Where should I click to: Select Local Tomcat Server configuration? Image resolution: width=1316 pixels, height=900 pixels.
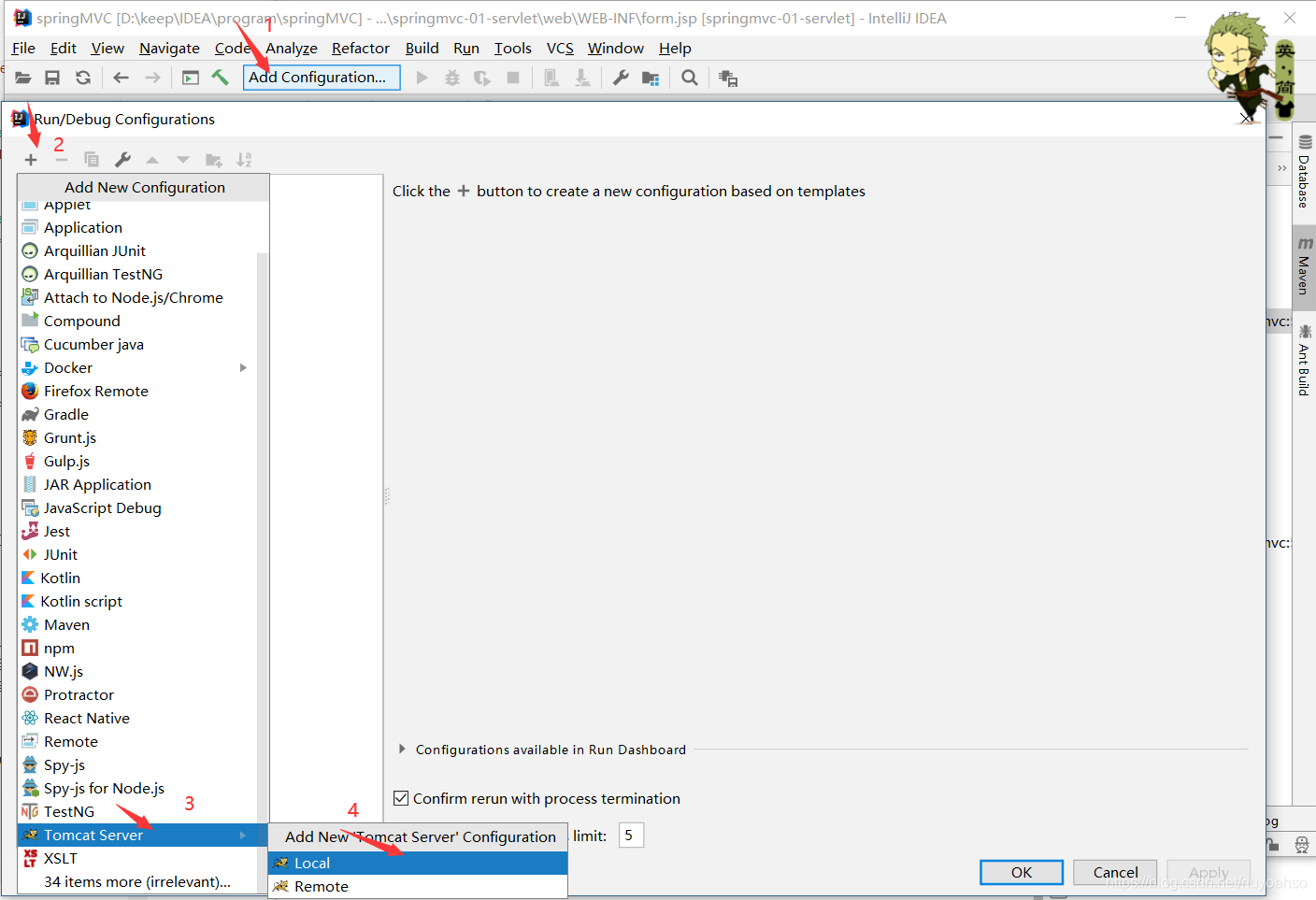418,863
